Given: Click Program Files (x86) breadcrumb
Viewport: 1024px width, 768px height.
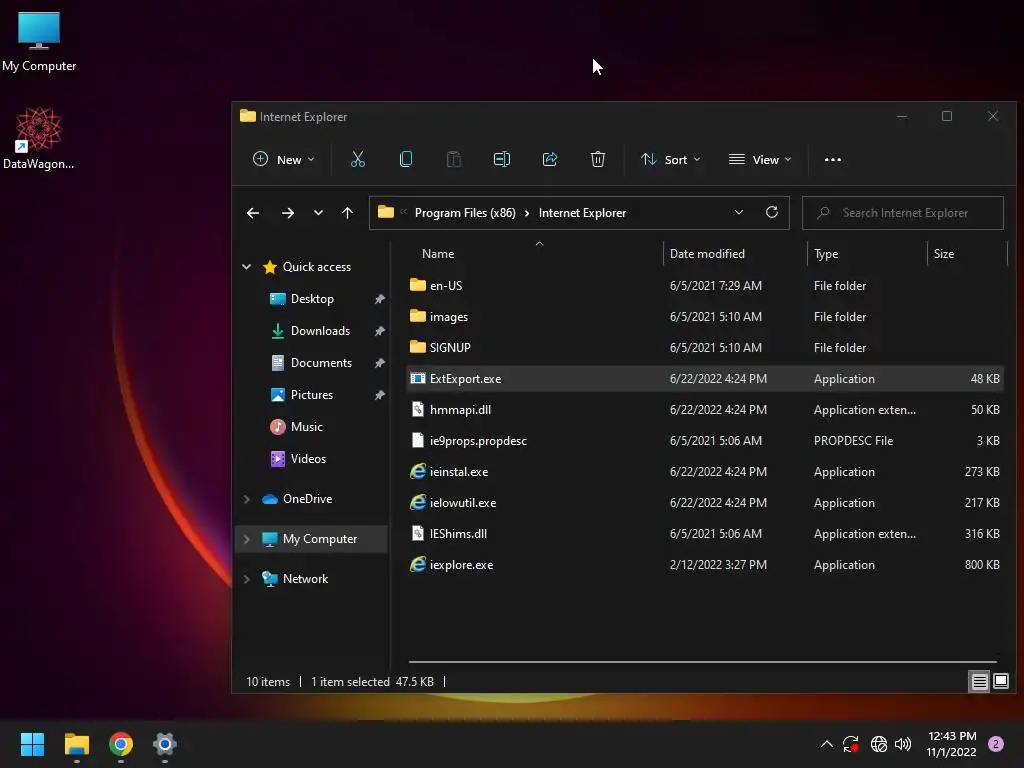Looking at the screenshot, I should click(x=465, y=213).
